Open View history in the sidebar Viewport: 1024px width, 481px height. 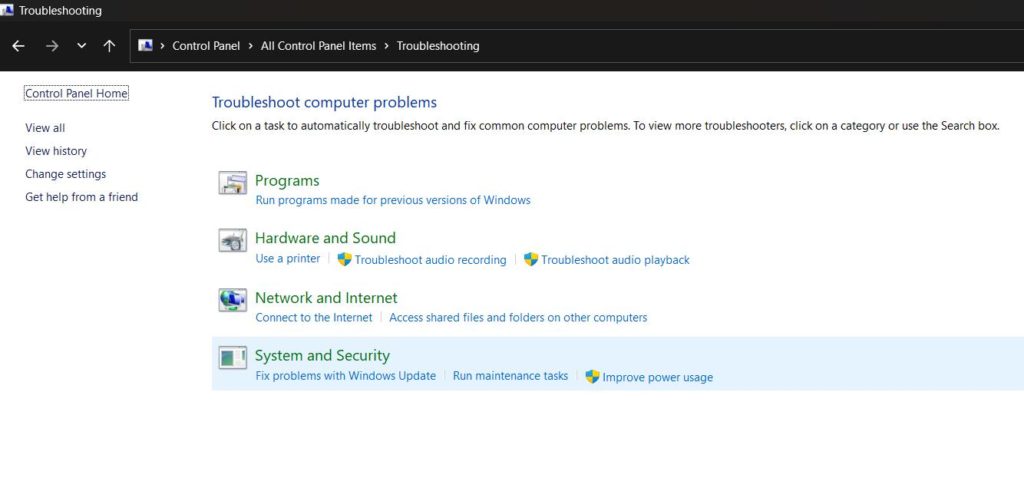[56, 151]
